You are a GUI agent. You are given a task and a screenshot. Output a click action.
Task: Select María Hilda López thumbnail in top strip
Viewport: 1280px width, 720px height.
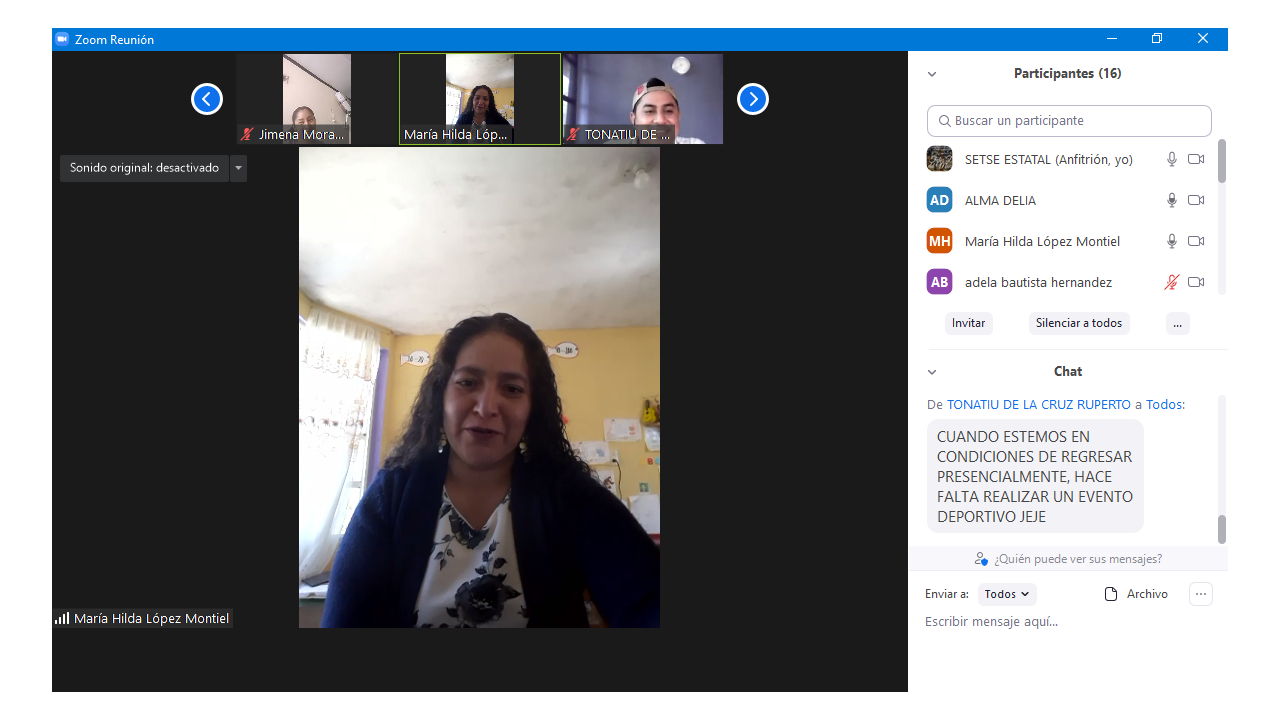480,99
